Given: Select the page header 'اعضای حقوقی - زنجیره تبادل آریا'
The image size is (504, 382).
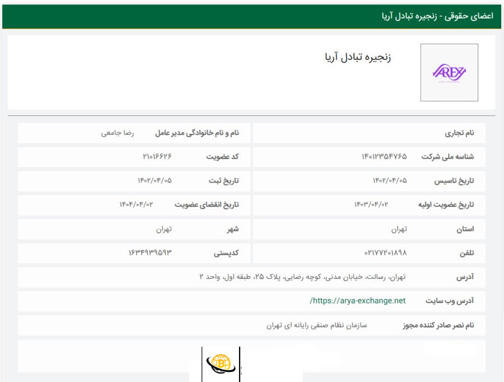Looking at the screenshot, I should click(x=437, y=16).
